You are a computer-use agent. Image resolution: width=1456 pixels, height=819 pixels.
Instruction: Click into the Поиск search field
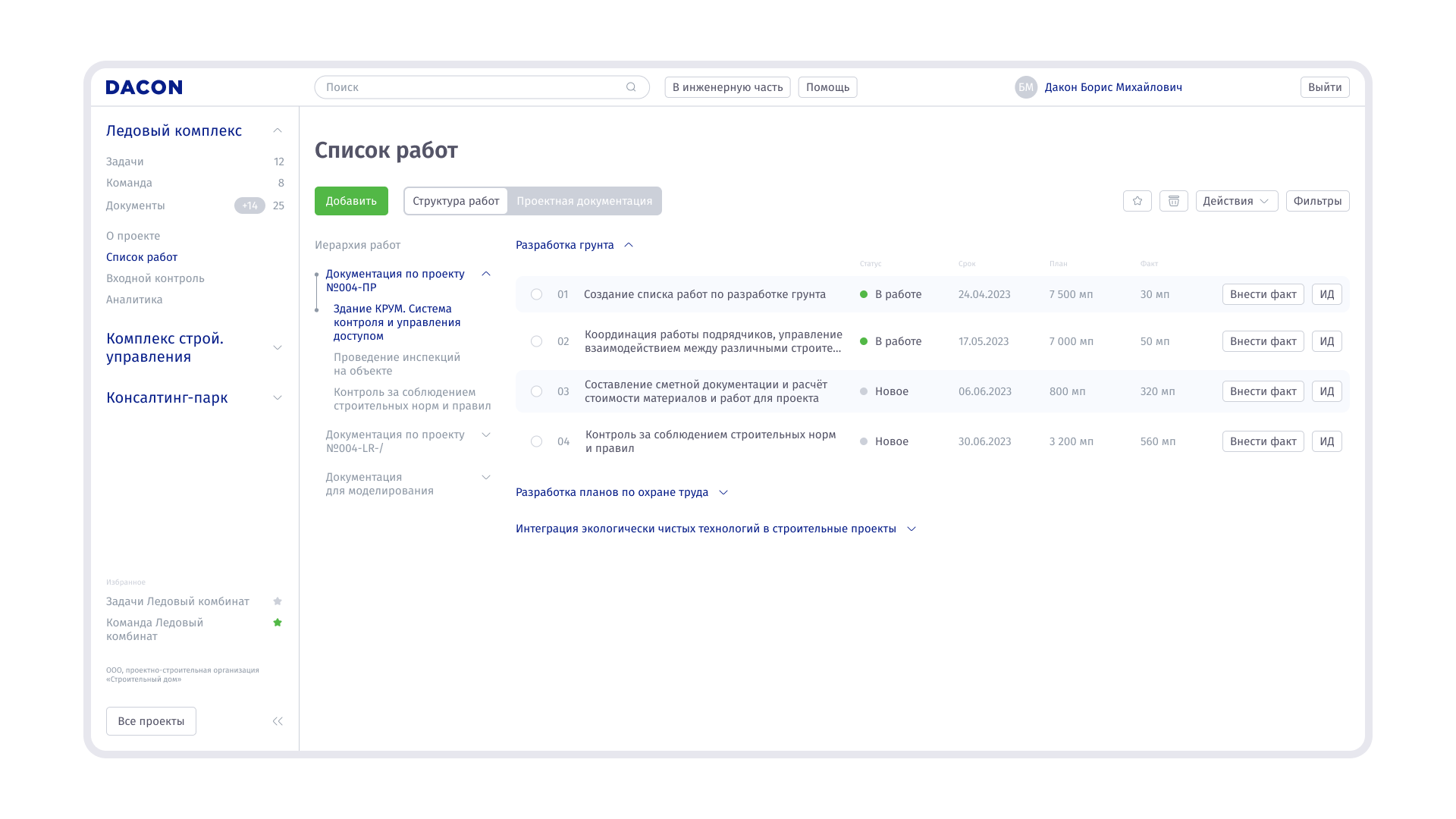click(470, 87)
